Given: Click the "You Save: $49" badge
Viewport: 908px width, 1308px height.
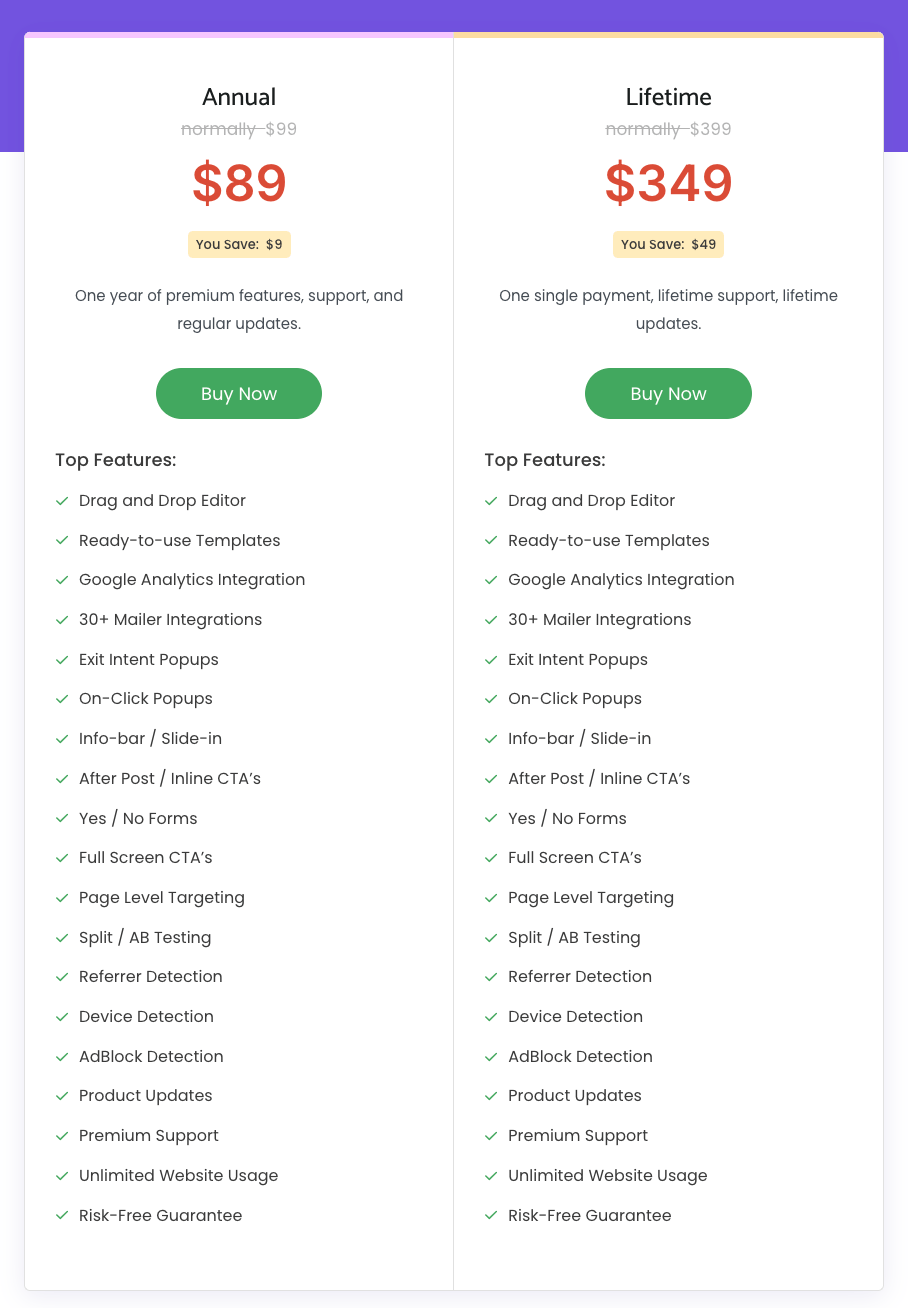Looking at the screenshot, I should point(668,244).
